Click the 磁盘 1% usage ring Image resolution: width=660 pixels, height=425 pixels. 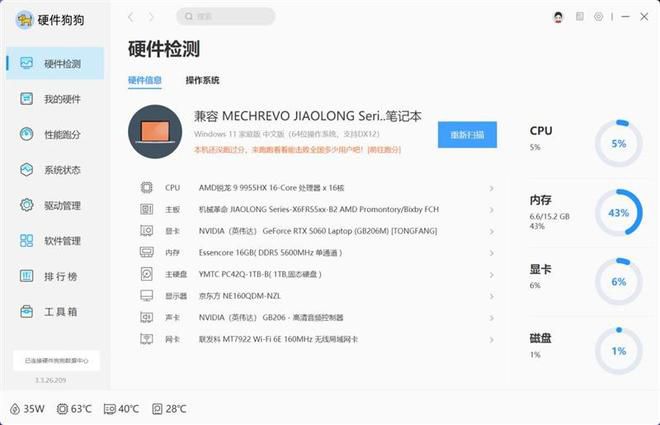(618, 351)
